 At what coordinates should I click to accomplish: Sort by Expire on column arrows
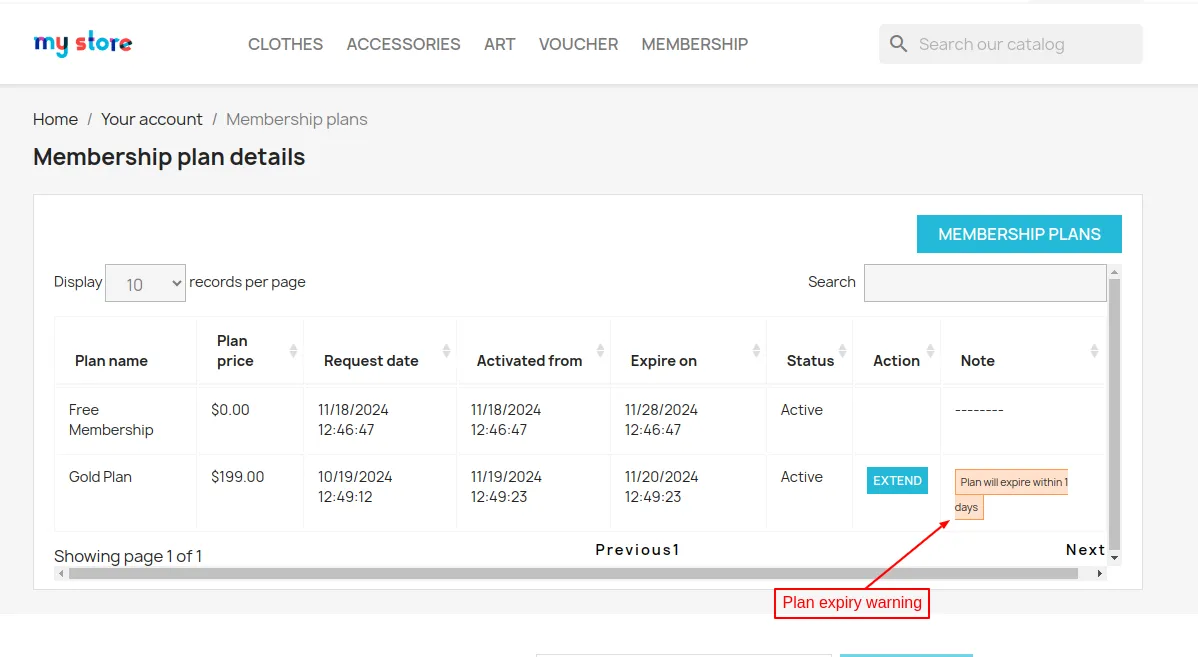coord(756,351)
